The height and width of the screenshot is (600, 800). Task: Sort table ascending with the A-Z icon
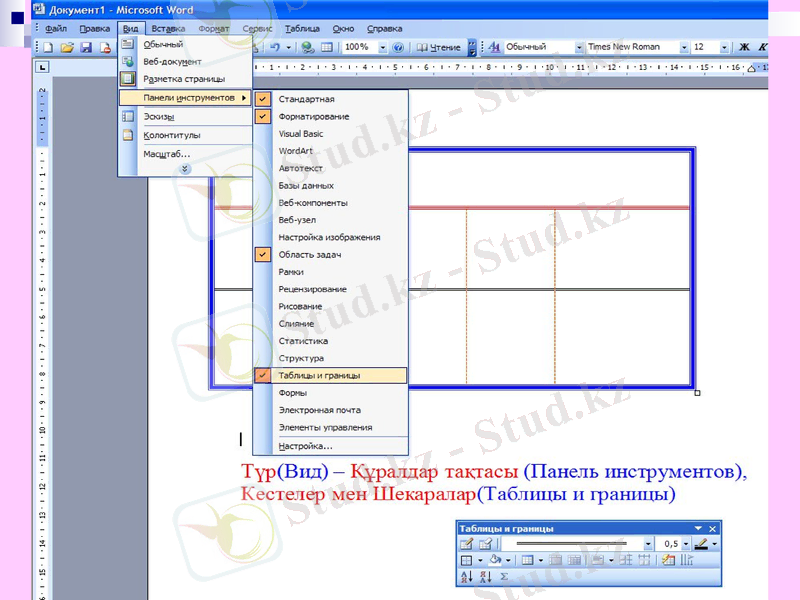click(x=466, y=577)
